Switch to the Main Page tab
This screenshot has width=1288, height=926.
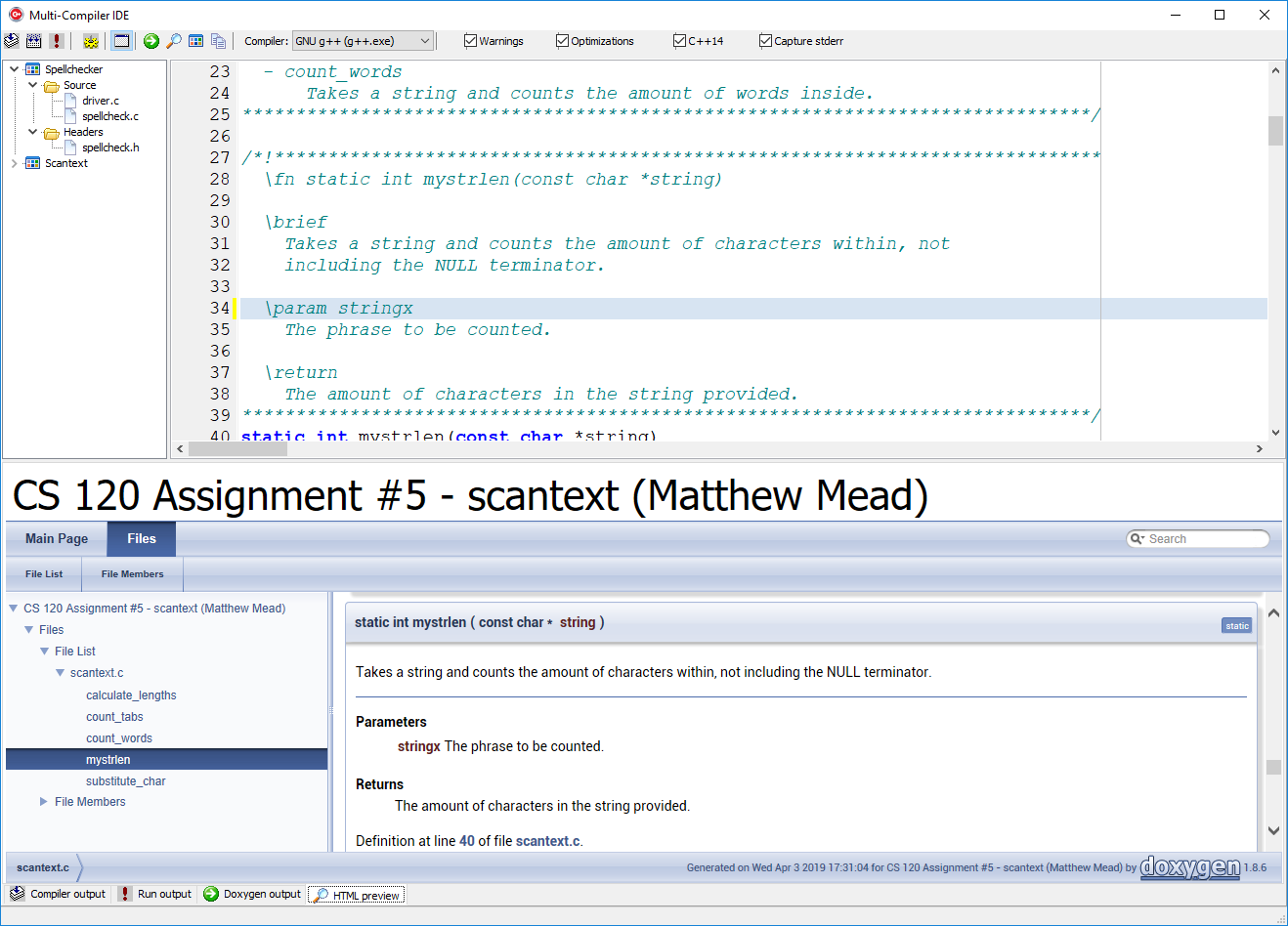(57, 539)
